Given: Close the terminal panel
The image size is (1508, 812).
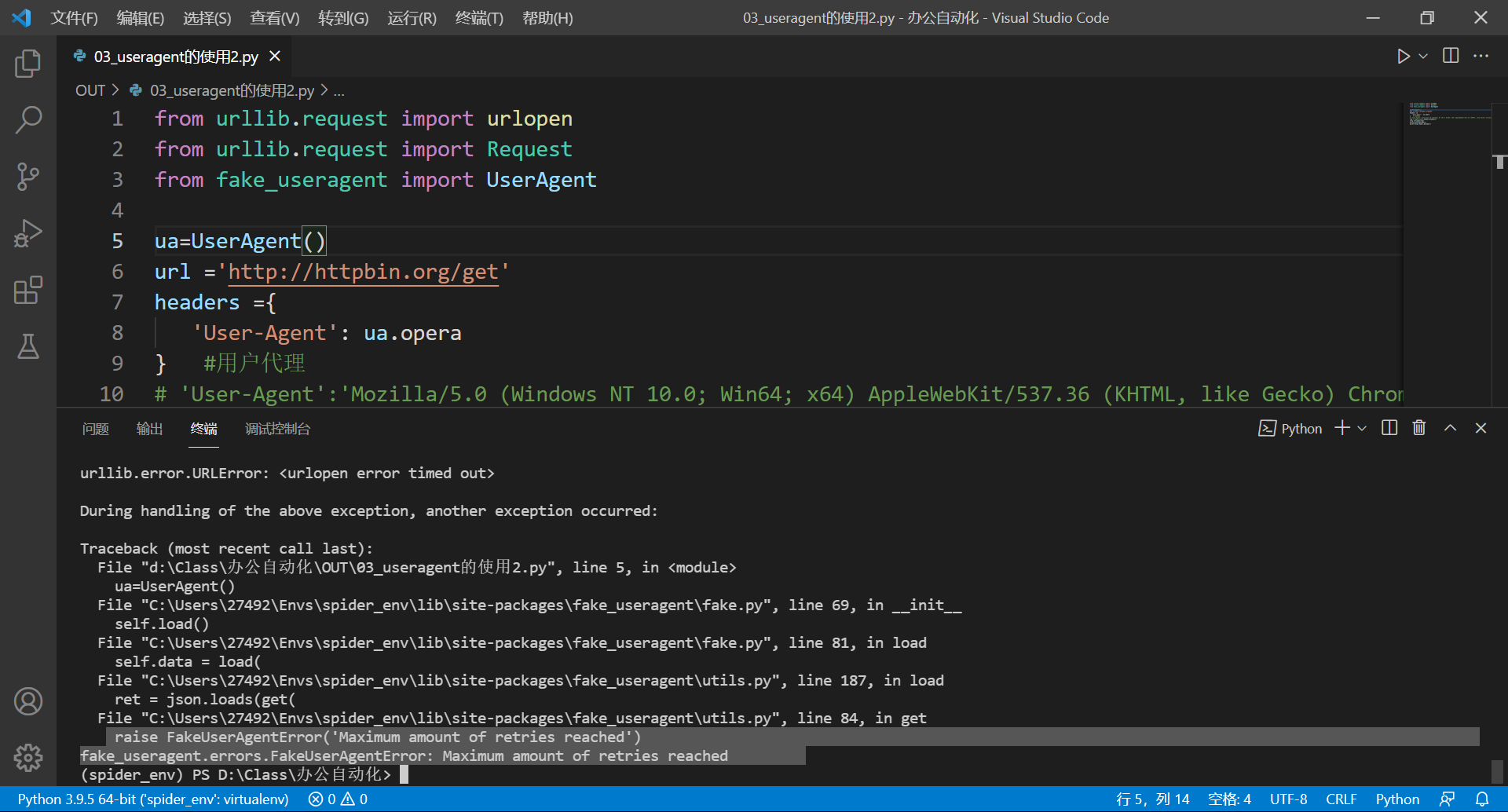Looking at the screenshot, I should pyautogui.click(x=1481, y=428).
